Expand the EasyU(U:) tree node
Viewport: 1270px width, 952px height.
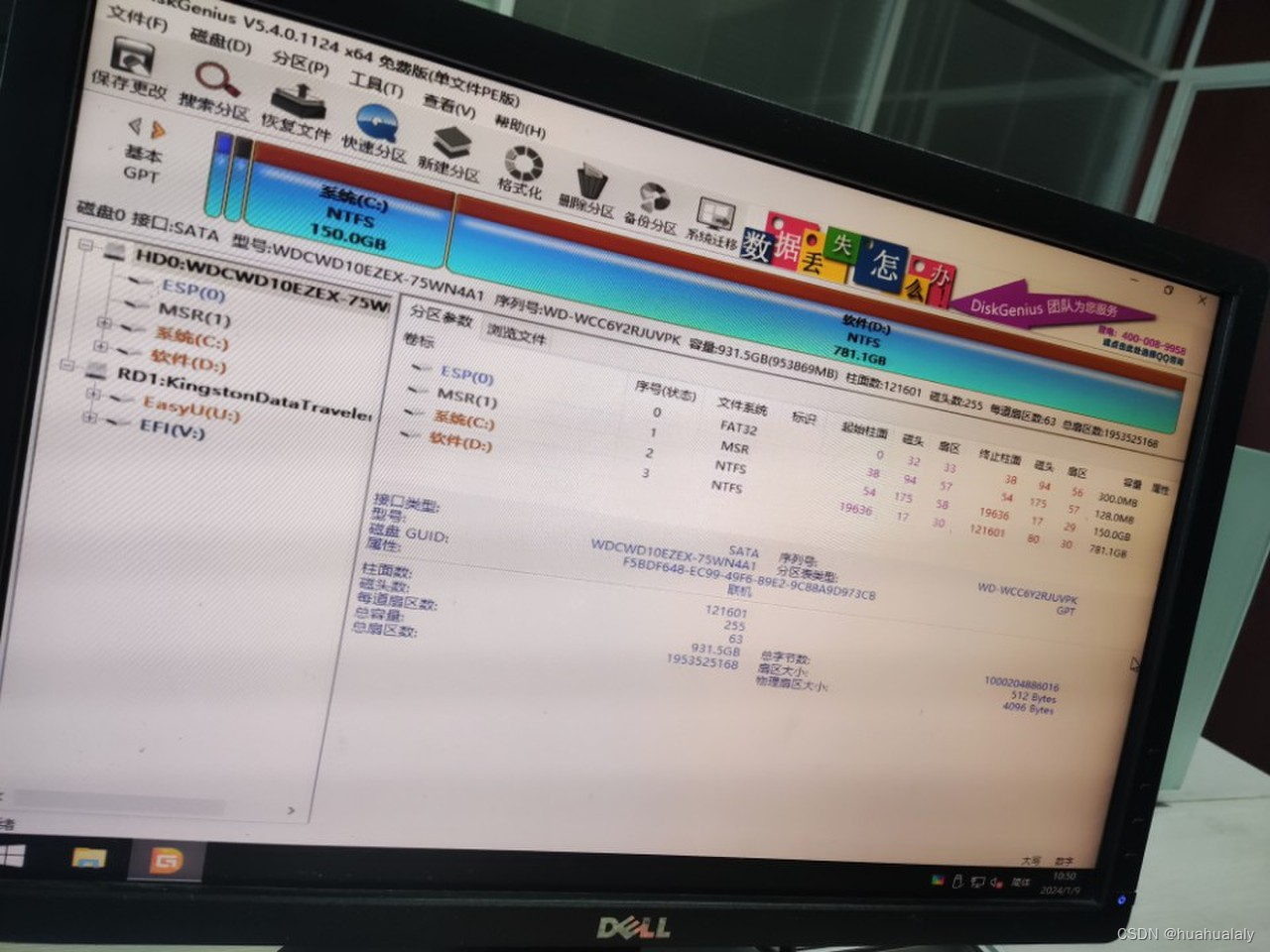(x=93, y=394)
